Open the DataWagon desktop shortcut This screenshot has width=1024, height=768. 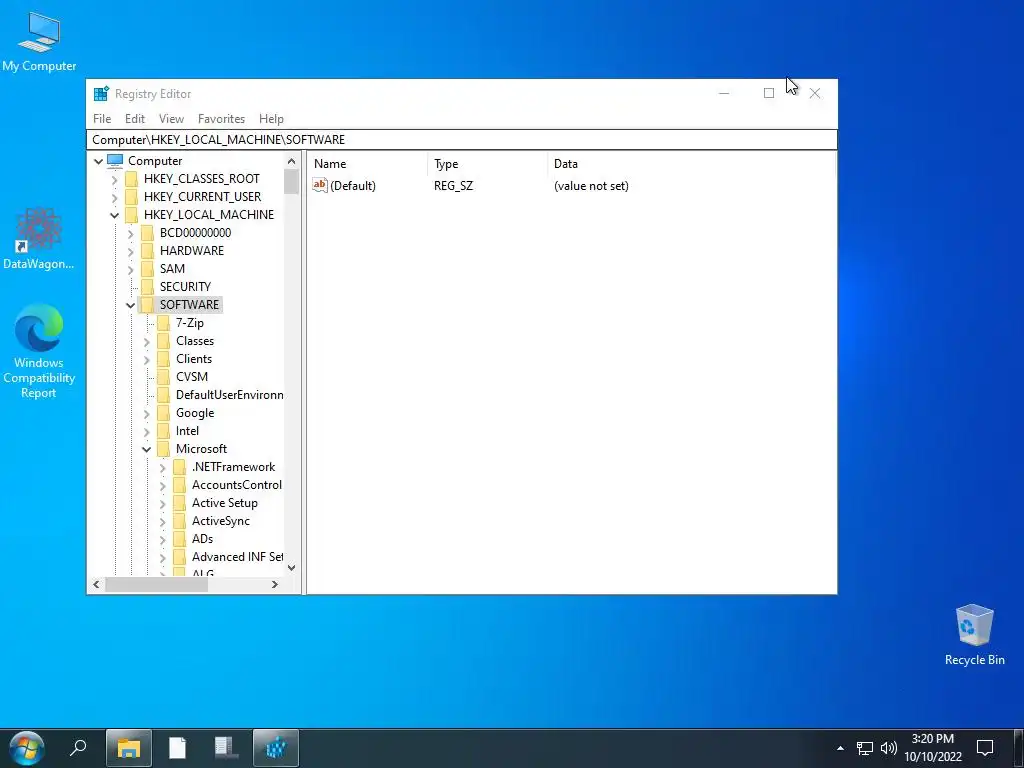pyautogui.click(x=39, y=238)
